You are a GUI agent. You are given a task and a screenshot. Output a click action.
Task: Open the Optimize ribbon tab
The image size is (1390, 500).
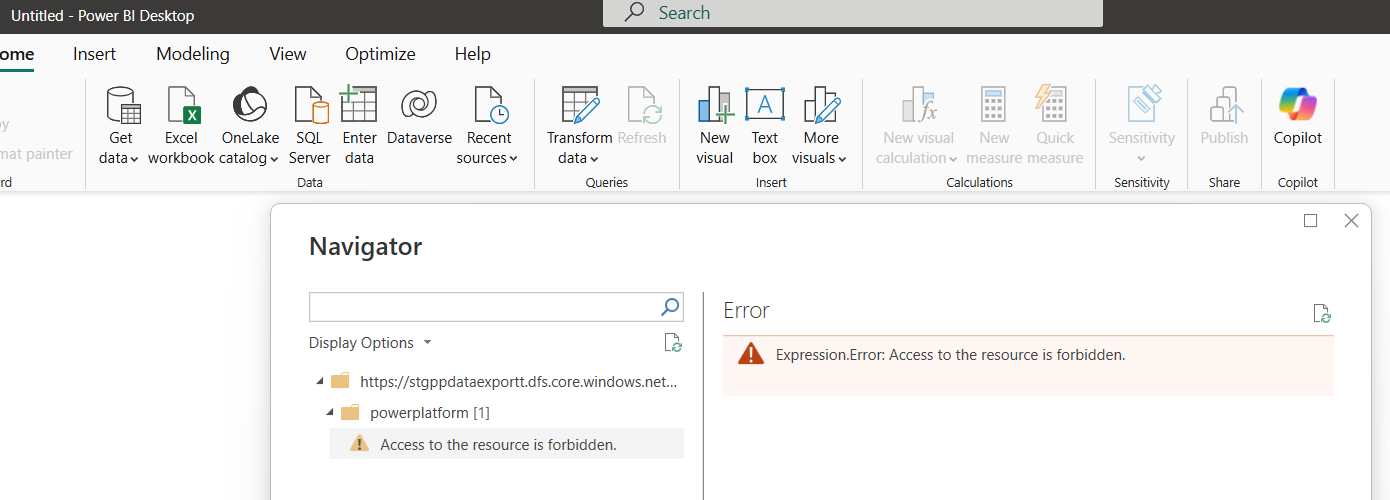(380, 54)
